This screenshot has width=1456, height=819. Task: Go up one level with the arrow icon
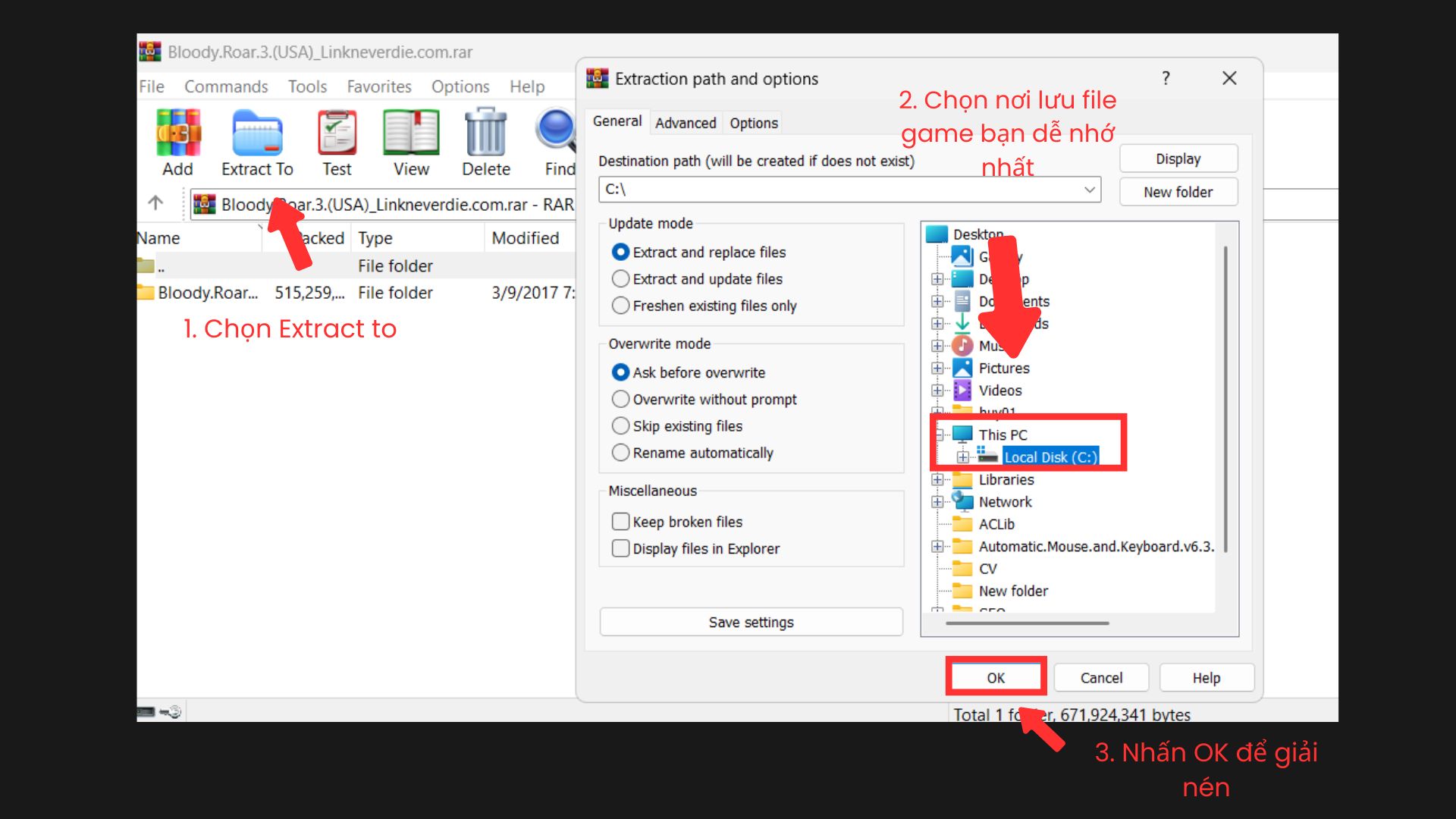tap(155, 202)
